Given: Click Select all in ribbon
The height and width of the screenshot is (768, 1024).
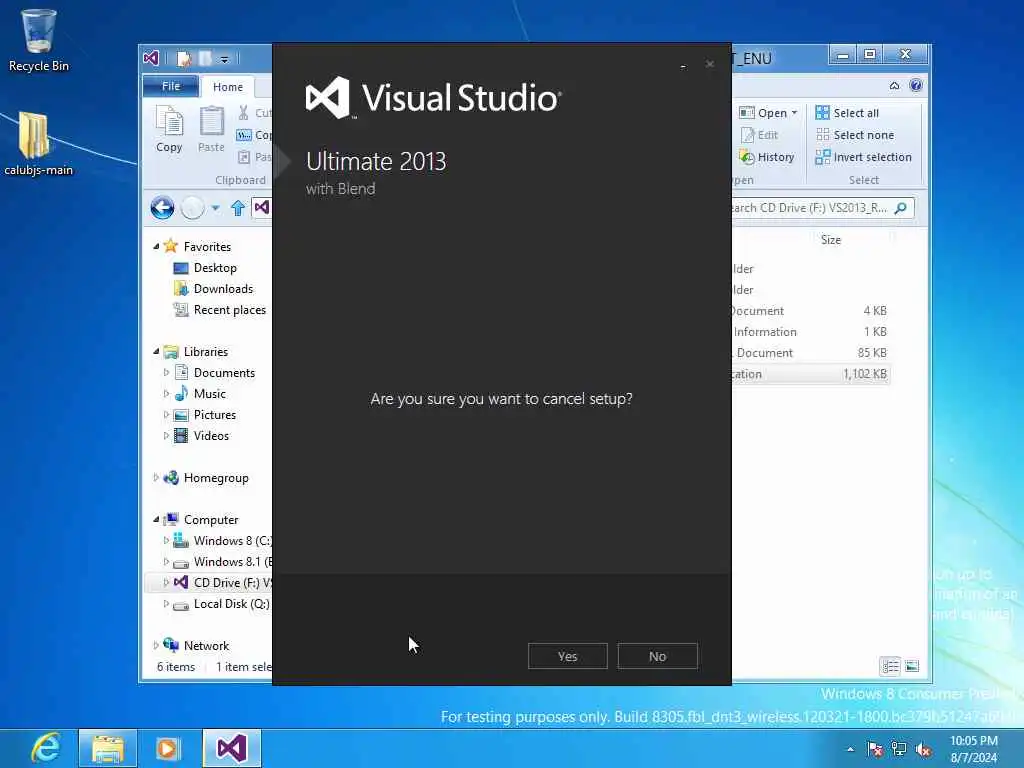Looking at the screenshot, I should [x=848, y=113].
